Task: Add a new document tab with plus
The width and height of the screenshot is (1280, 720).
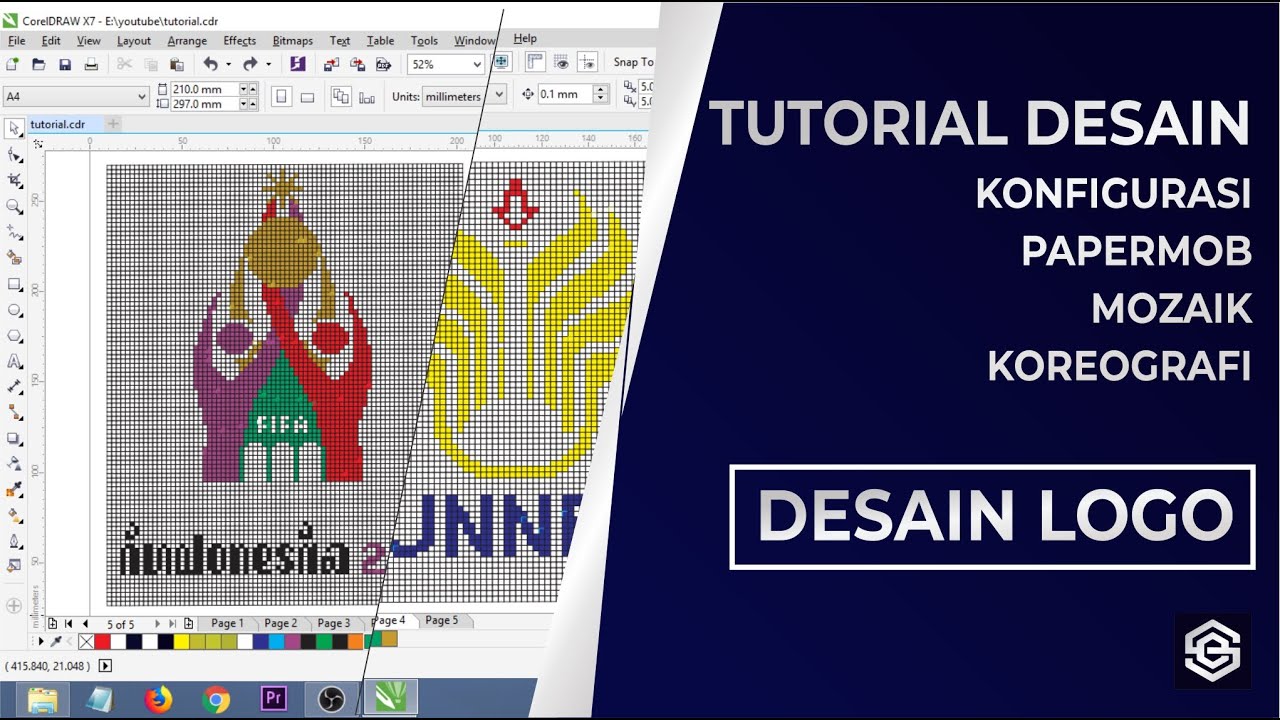Action: [113, 124]
